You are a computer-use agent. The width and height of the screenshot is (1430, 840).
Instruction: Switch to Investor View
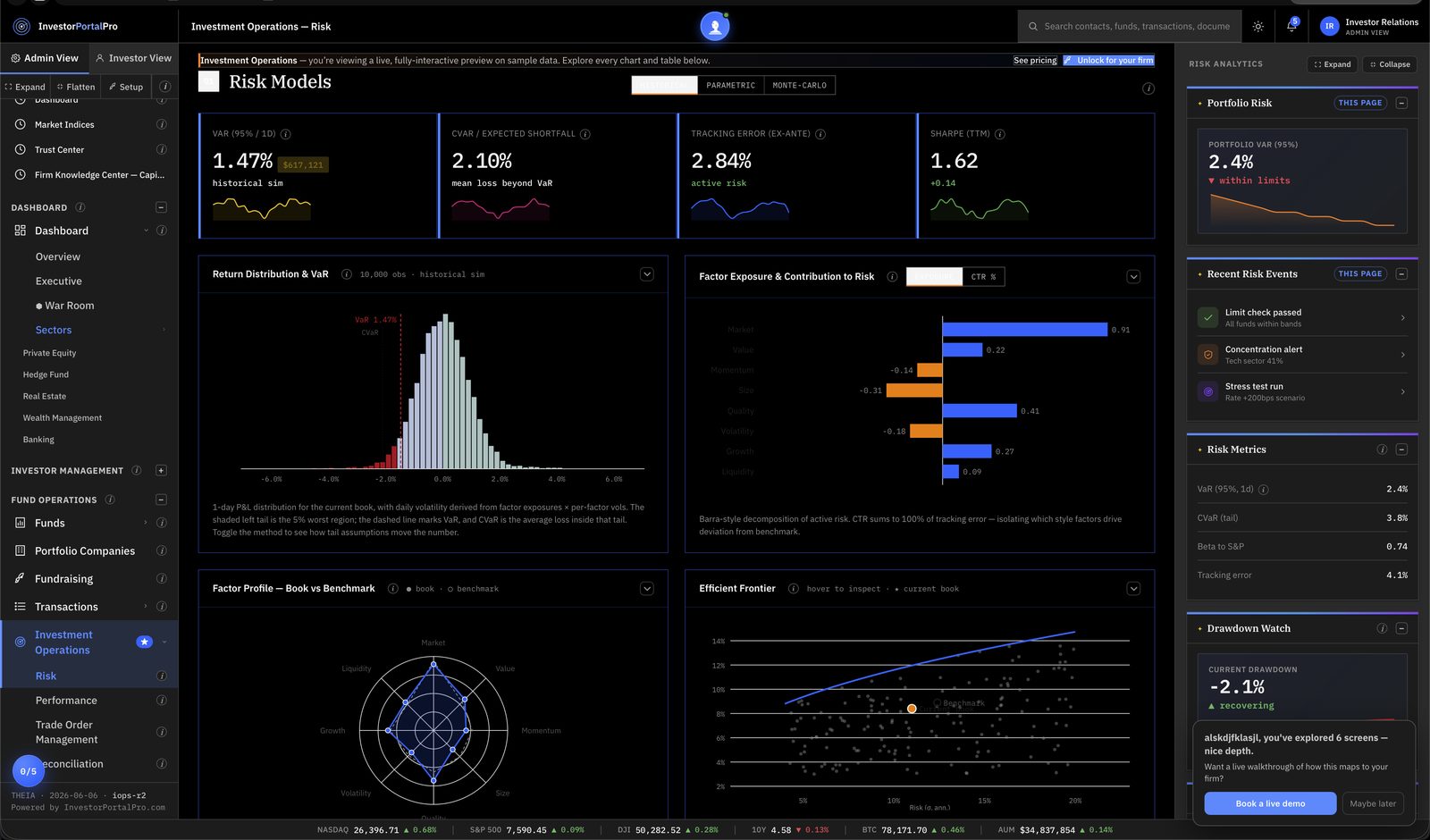tap(133, 58)
